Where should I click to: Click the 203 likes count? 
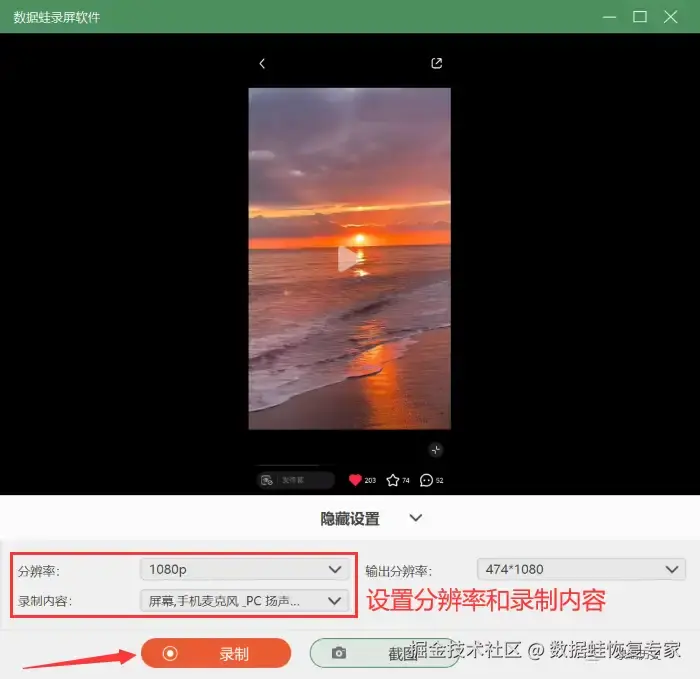coord(370,480)
